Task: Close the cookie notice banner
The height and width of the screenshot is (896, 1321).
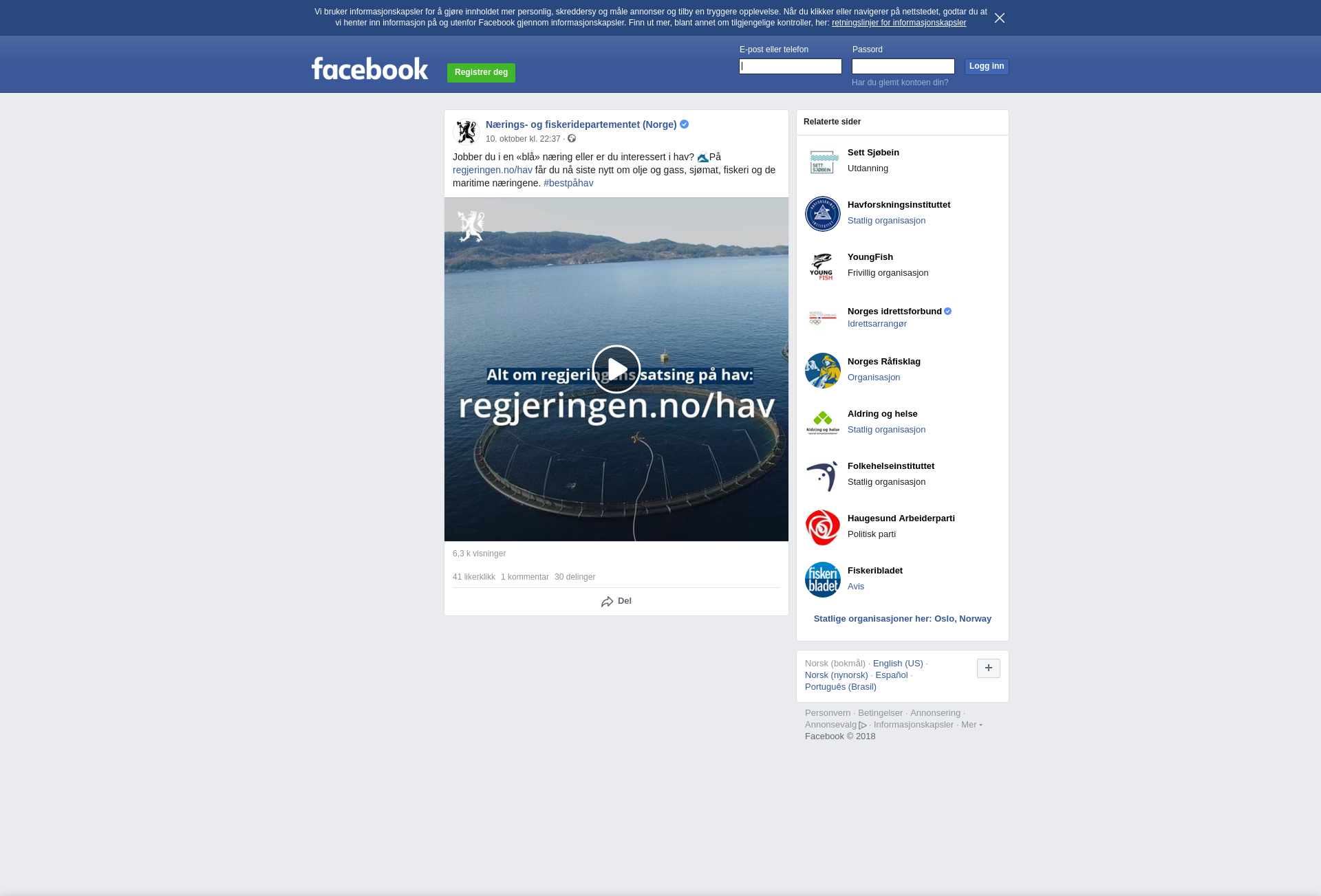Action: point(1000,18)
